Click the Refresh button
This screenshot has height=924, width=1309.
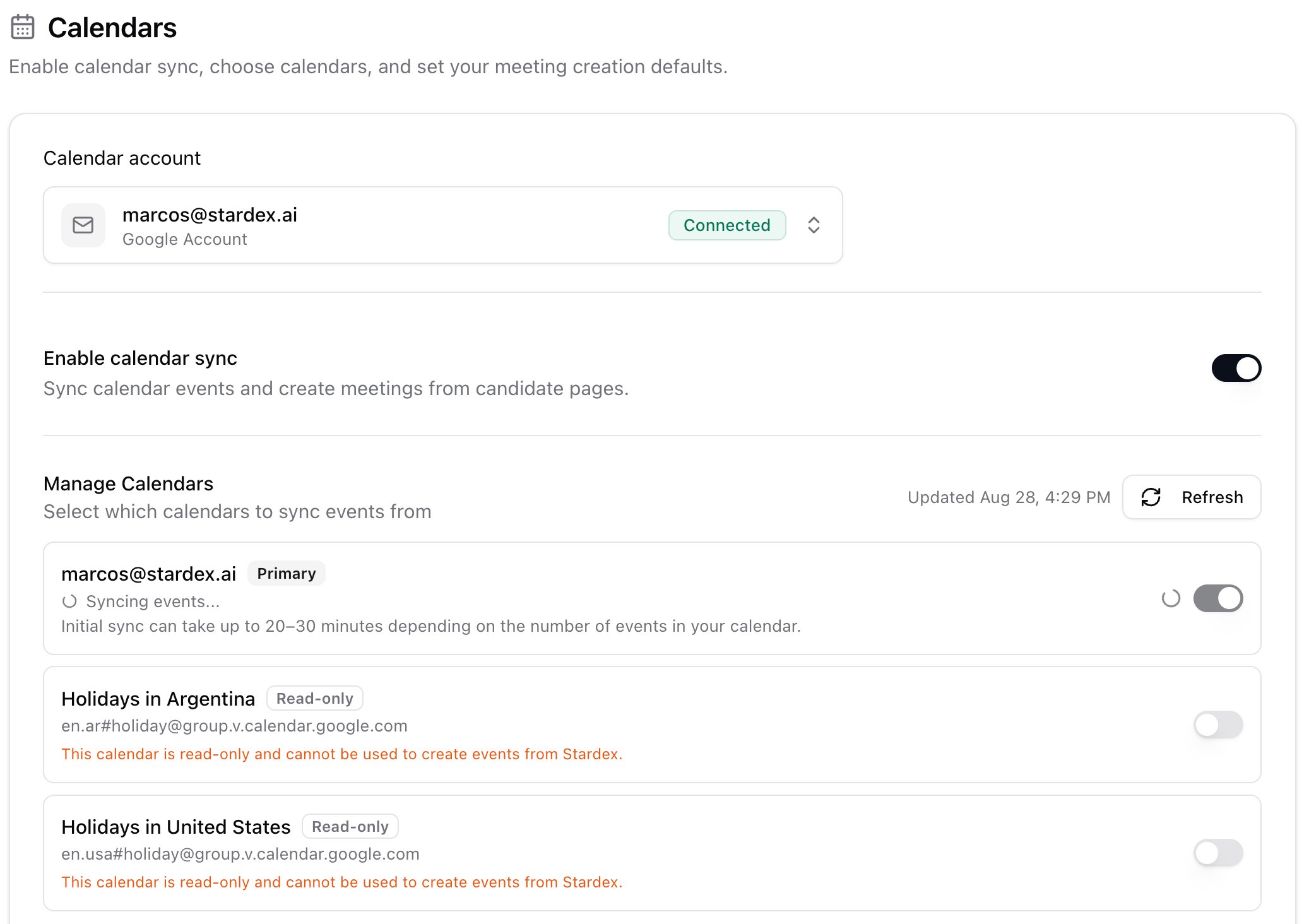coord(1192,497)
